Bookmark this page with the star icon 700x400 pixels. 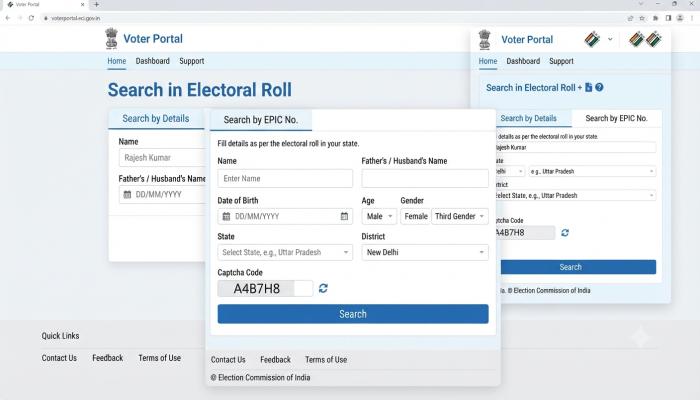click(642, 18)
